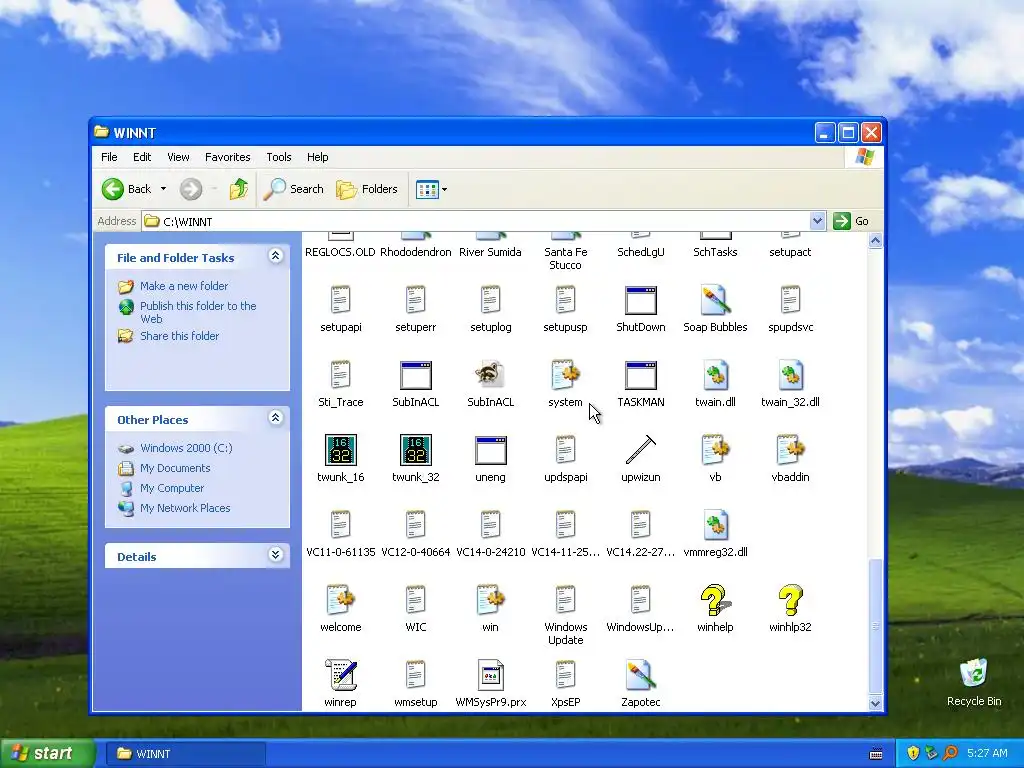Select the winrep report icon
1024x768 pixels.
coord(340,676)
